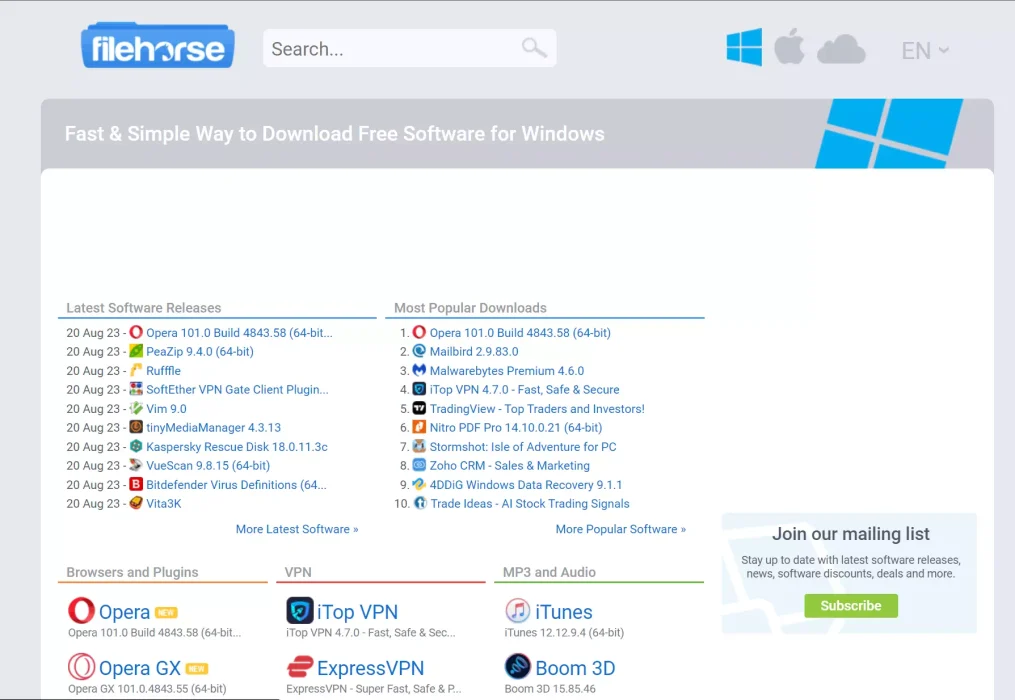
Task: Click the Trade Ideas icon
Action: (x=420, y=503)
